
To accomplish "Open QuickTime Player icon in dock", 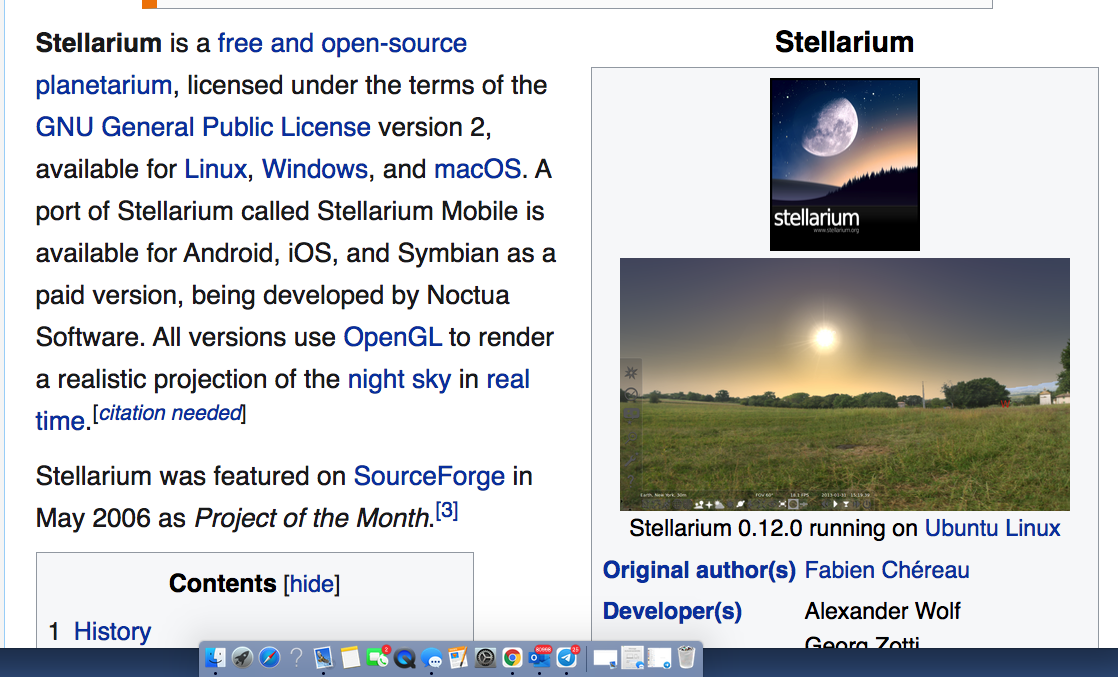I will (x=405, y=657).
